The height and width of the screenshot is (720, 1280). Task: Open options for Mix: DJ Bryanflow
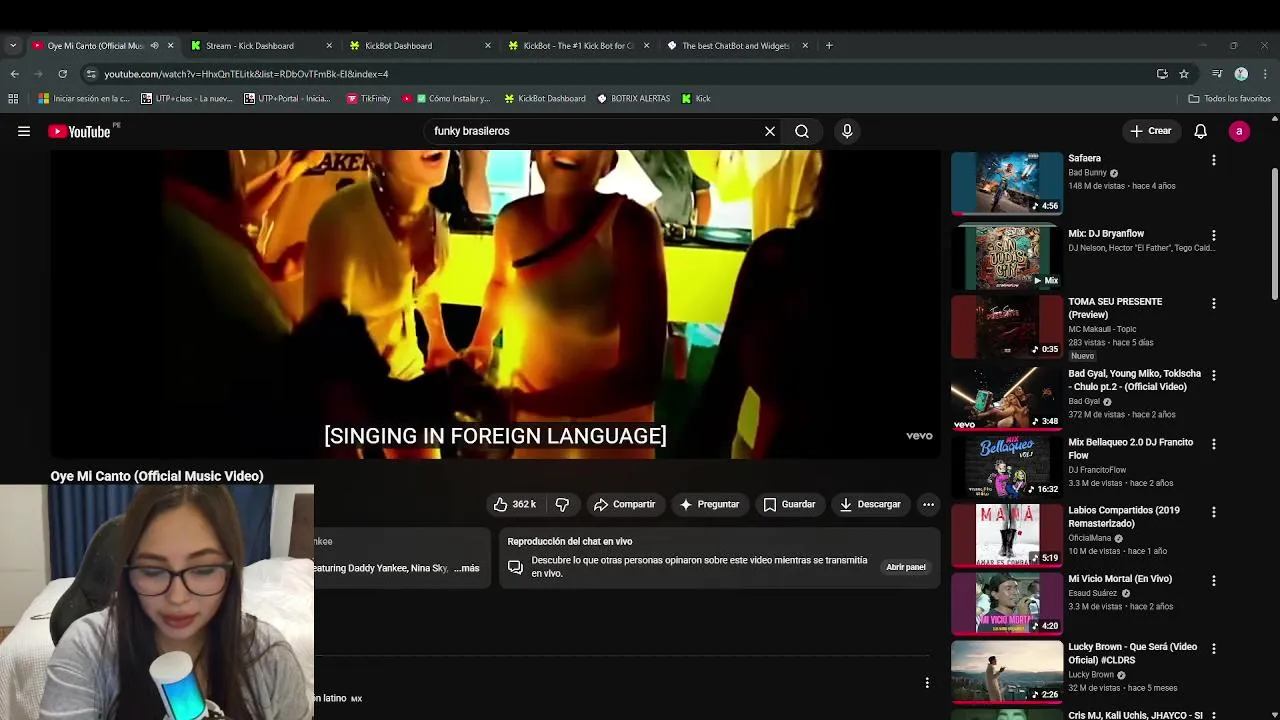(1214, 235)
